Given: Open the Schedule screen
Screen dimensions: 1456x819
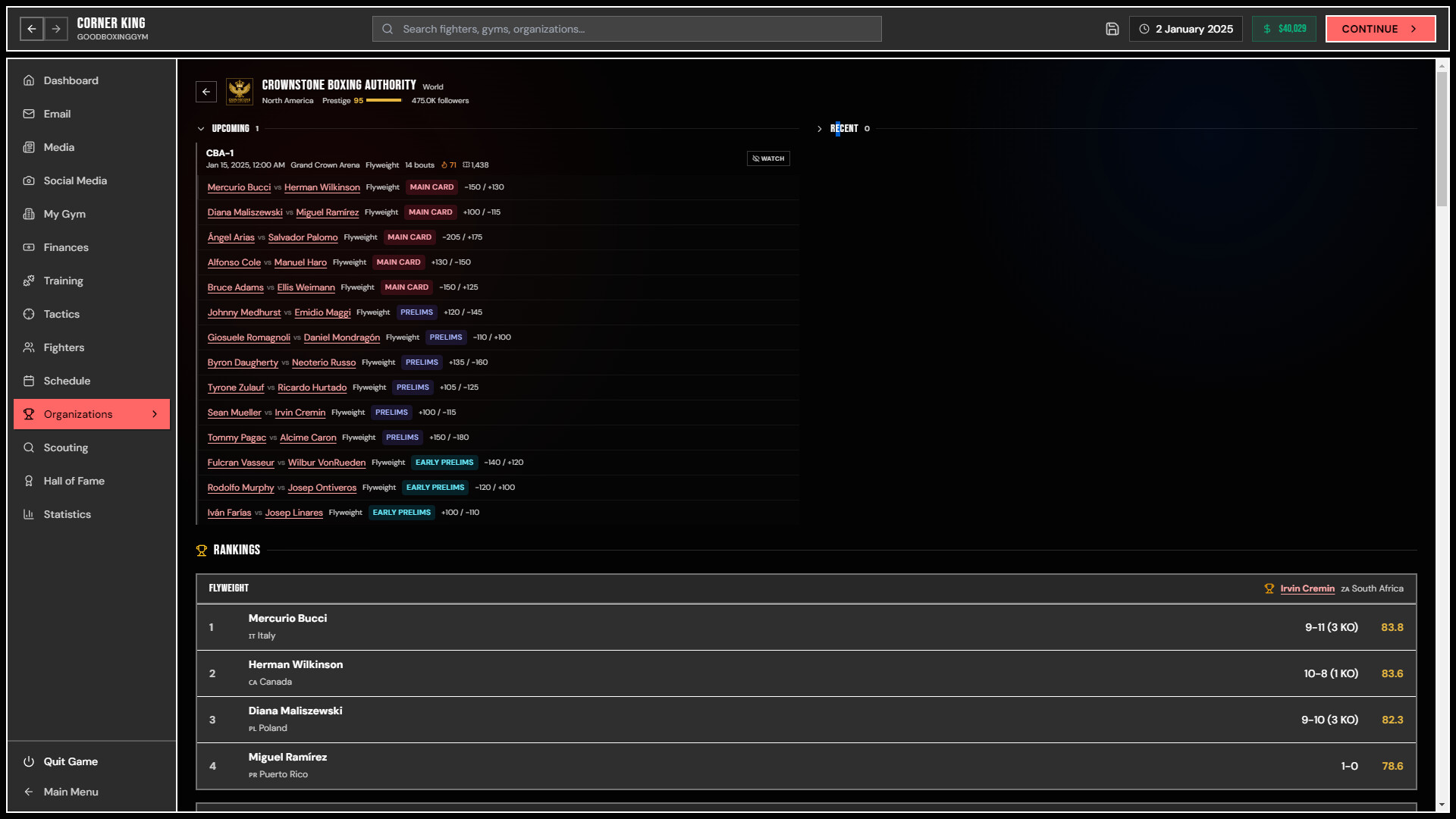Looking at the screenshot, I should [67, 381].
